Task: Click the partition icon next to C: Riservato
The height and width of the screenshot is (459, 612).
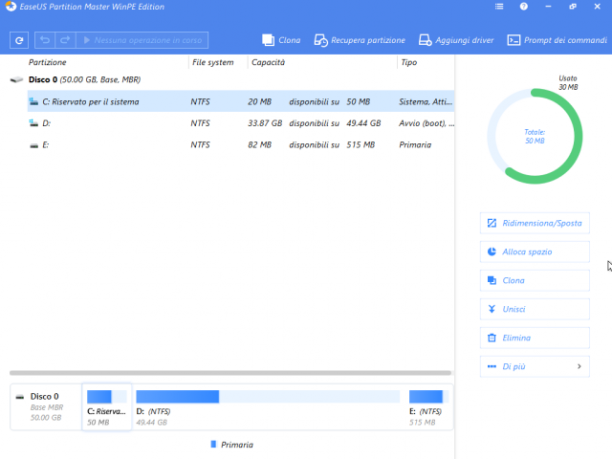Action: (34, 102)
